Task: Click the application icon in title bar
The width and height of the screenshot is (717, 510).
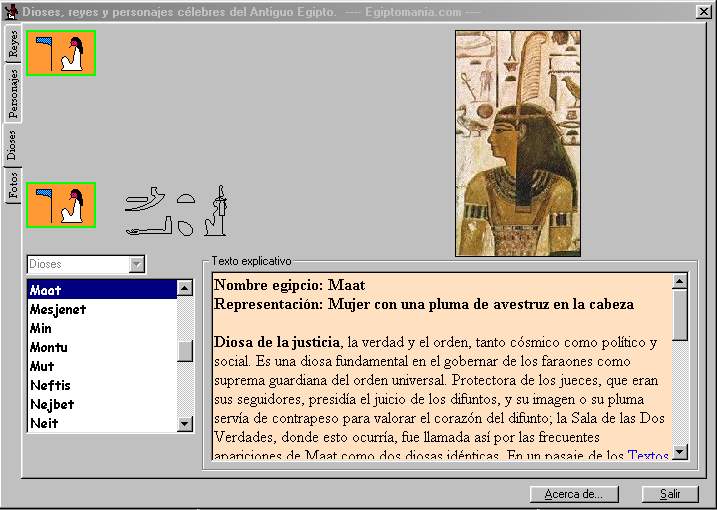Action: [11, 12]
